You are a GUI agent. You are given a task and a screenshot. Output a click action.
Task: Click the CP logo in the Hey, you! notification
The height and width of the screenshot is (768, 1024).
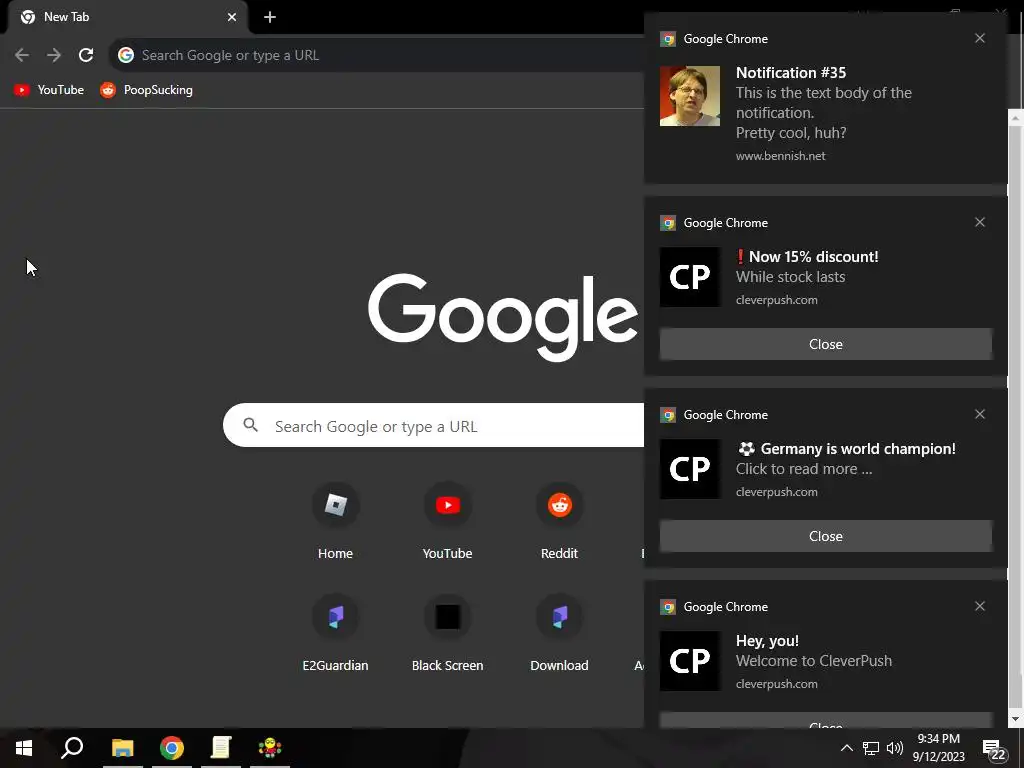click(690, 661)
